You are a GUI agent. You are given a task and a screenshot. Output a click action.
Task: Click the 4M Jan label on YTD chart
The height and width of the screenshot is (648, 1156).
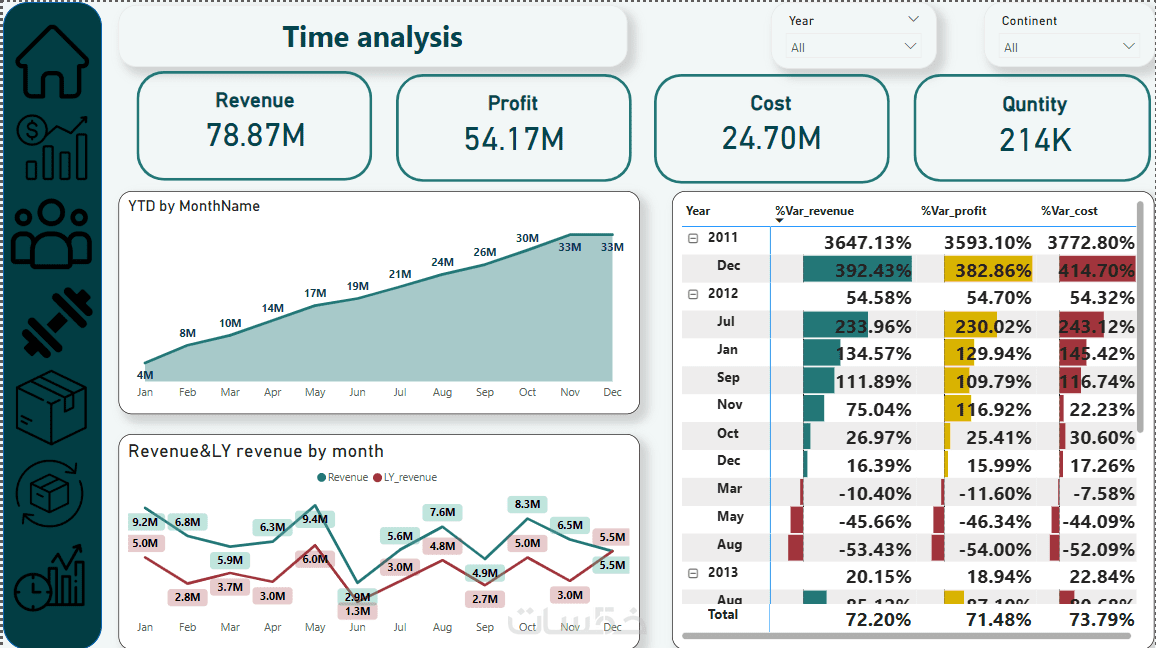145,375
